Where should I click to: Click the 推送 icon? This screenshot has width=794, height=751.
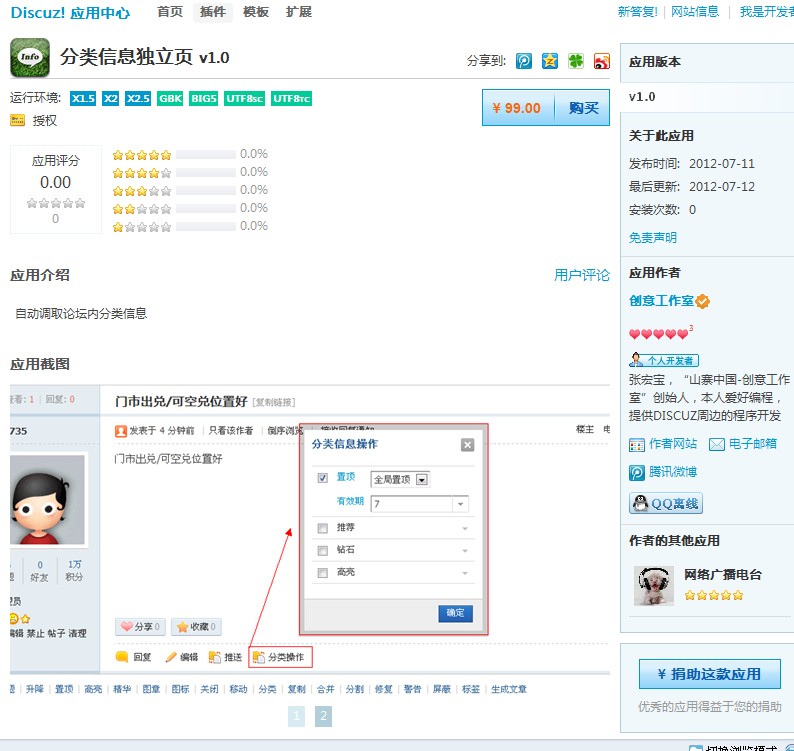point(215,657)
